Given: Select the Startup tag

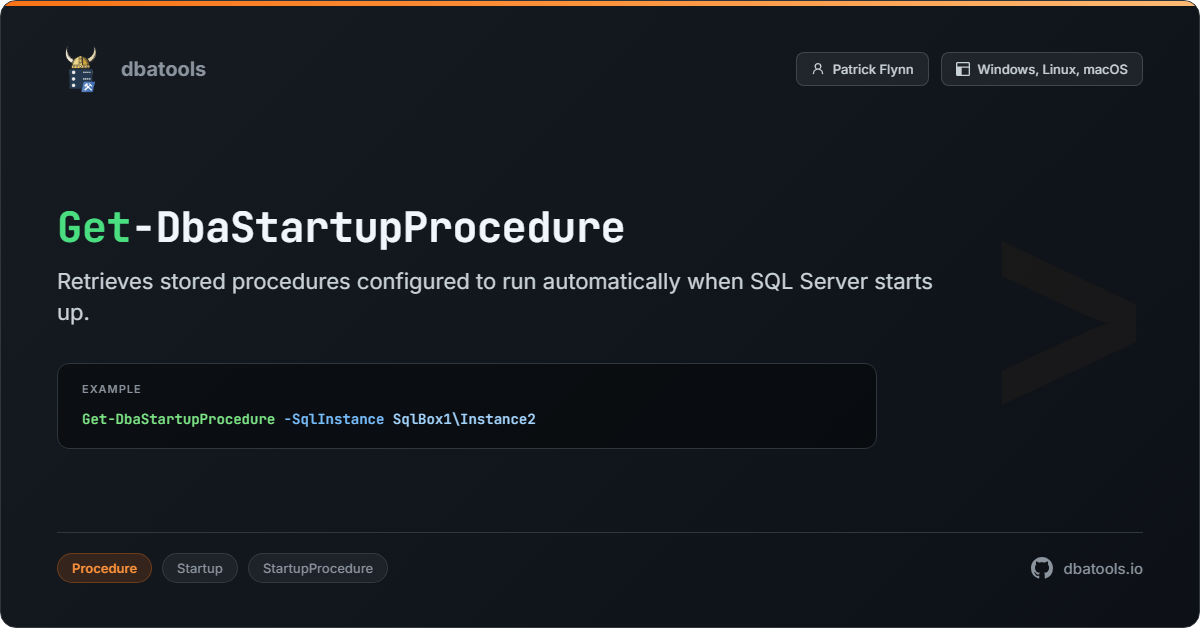Looking at the screenshot, I should (200, 568).
